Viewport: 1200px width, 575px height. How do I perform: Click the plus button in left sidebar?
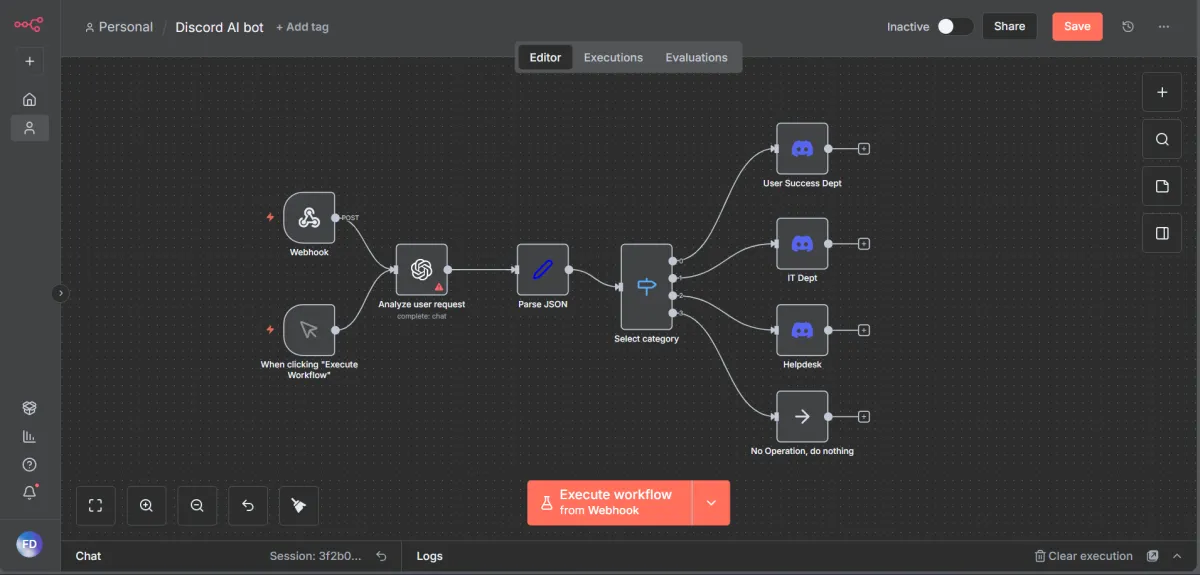[30, 62]
